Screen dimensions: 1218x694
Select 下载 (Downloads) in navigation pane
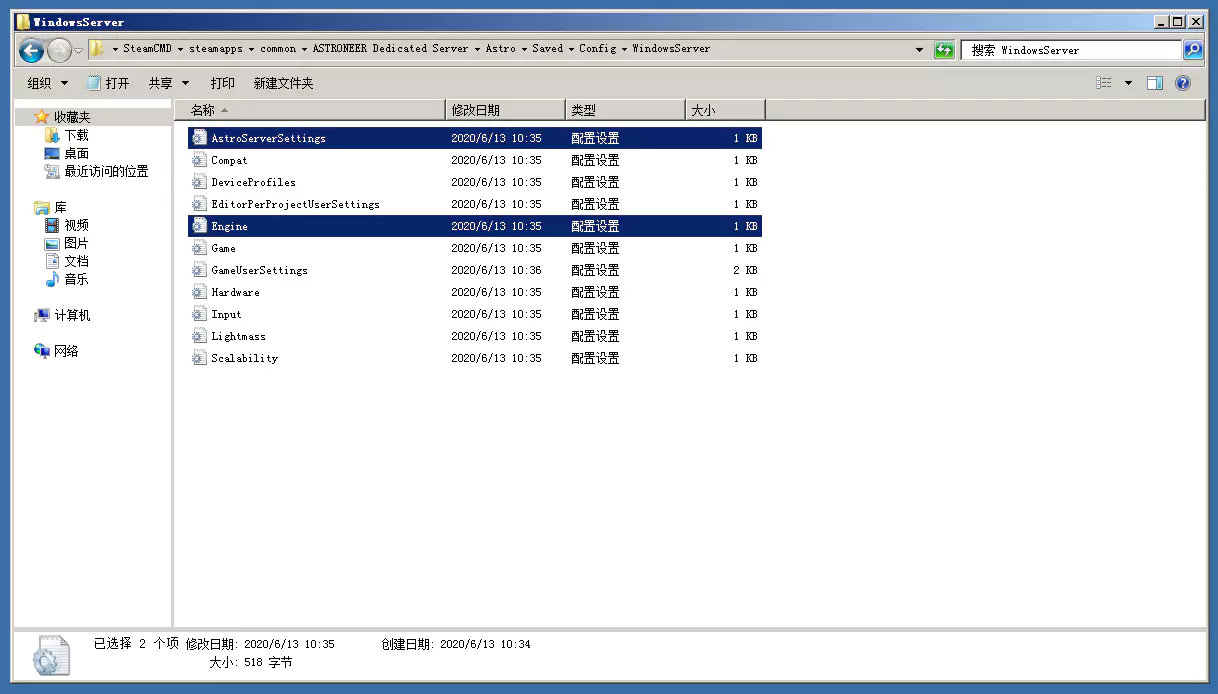76,135
